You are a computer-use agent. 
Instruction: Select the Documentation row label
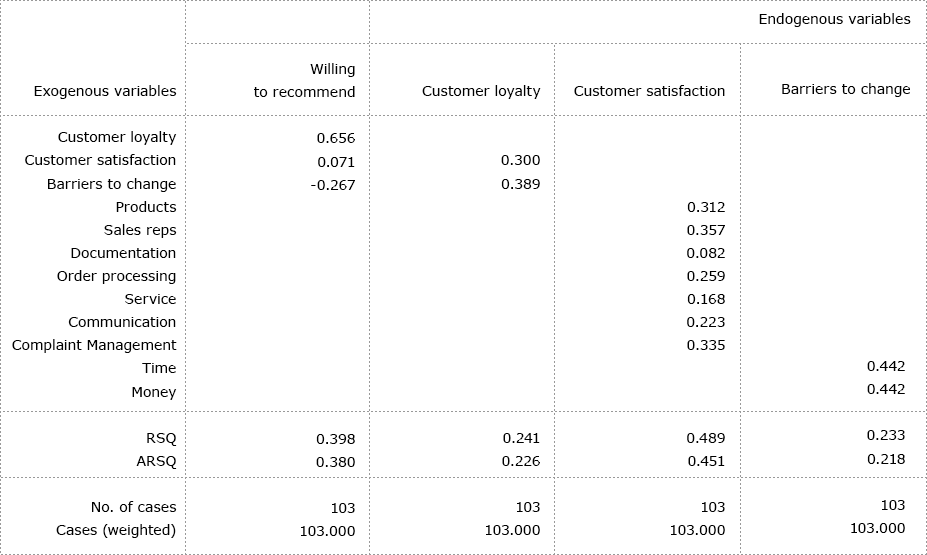123,253
